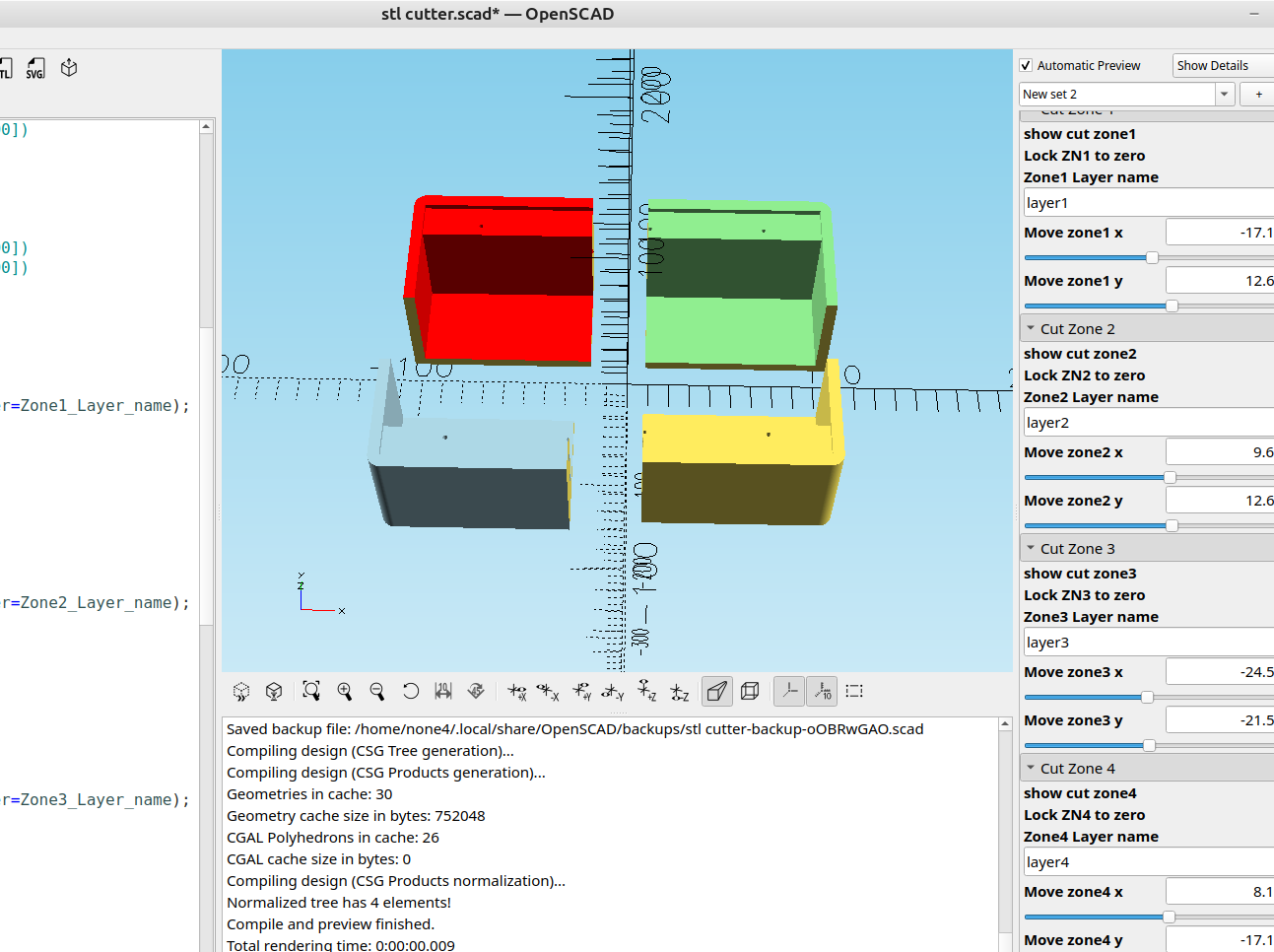This screenshot has height=952, width=1274.
Task: Click the Zoom Out magnifier icon
Action: click(x=377, y=691)
